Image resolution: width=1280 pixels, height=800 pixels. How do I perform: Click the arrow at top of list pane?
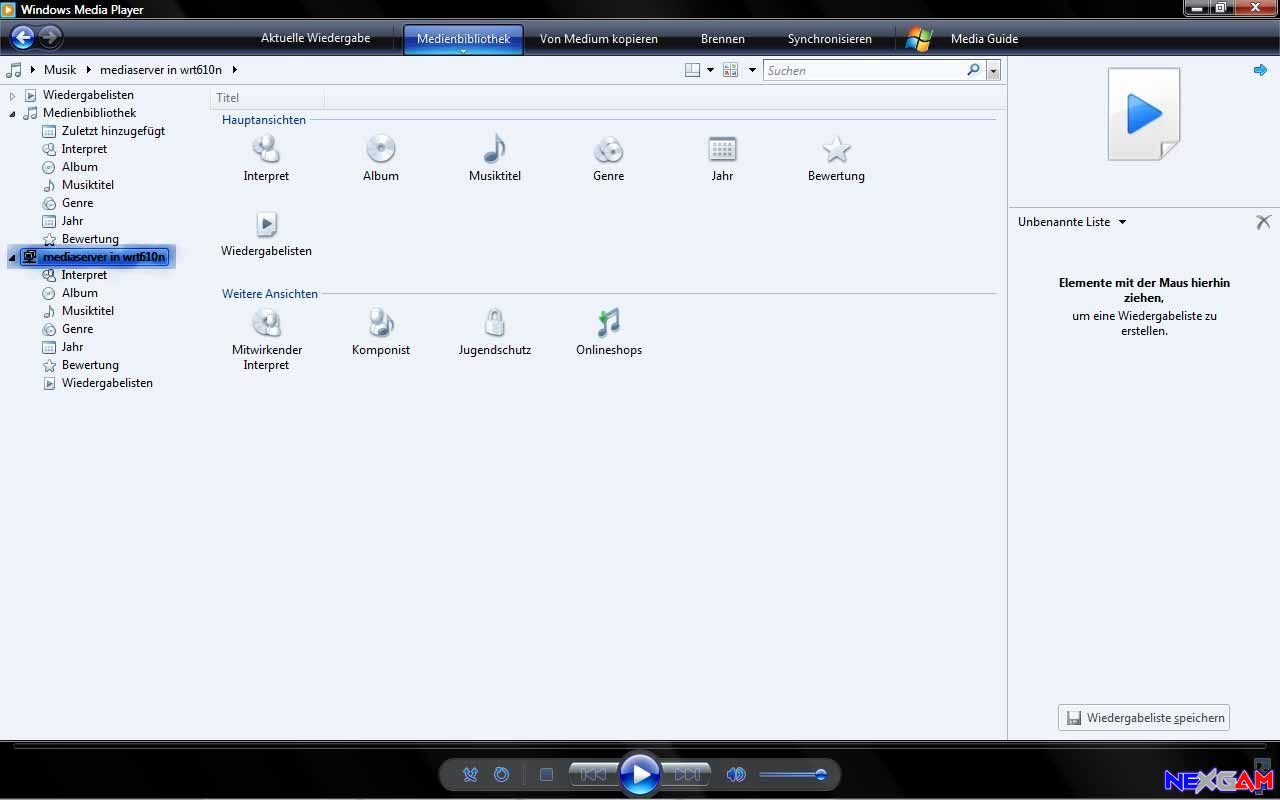pyautogui.click(x=1260, y=70)
